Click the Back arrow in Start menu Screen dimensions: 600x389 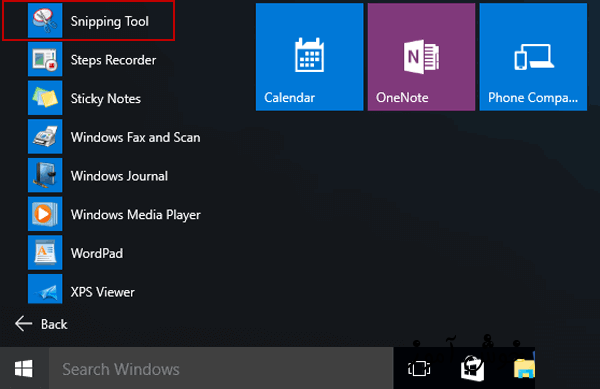pyautogui.click(x=24, y=324)
